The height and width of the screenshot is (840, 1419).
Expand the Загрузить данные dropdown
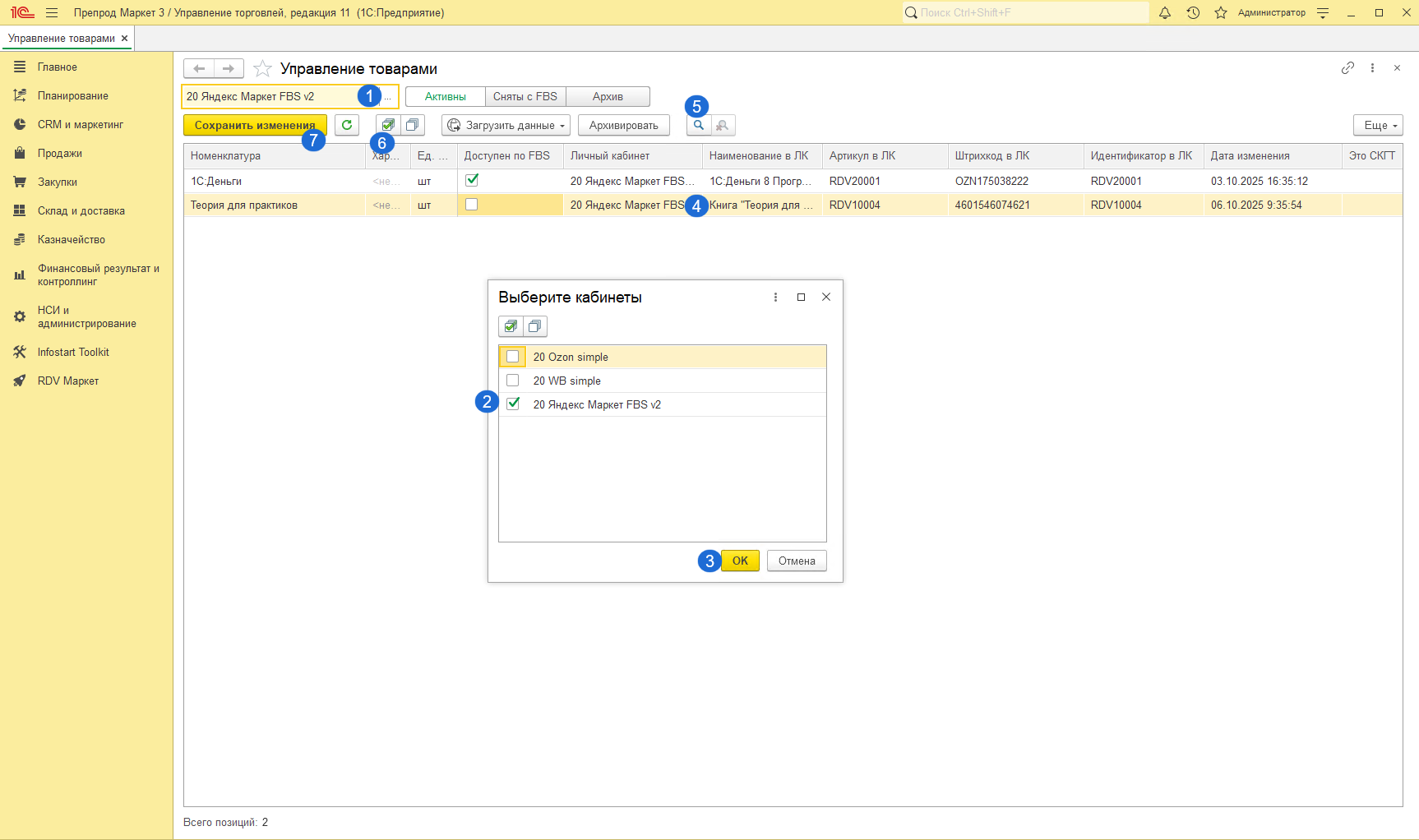[506, 125]
